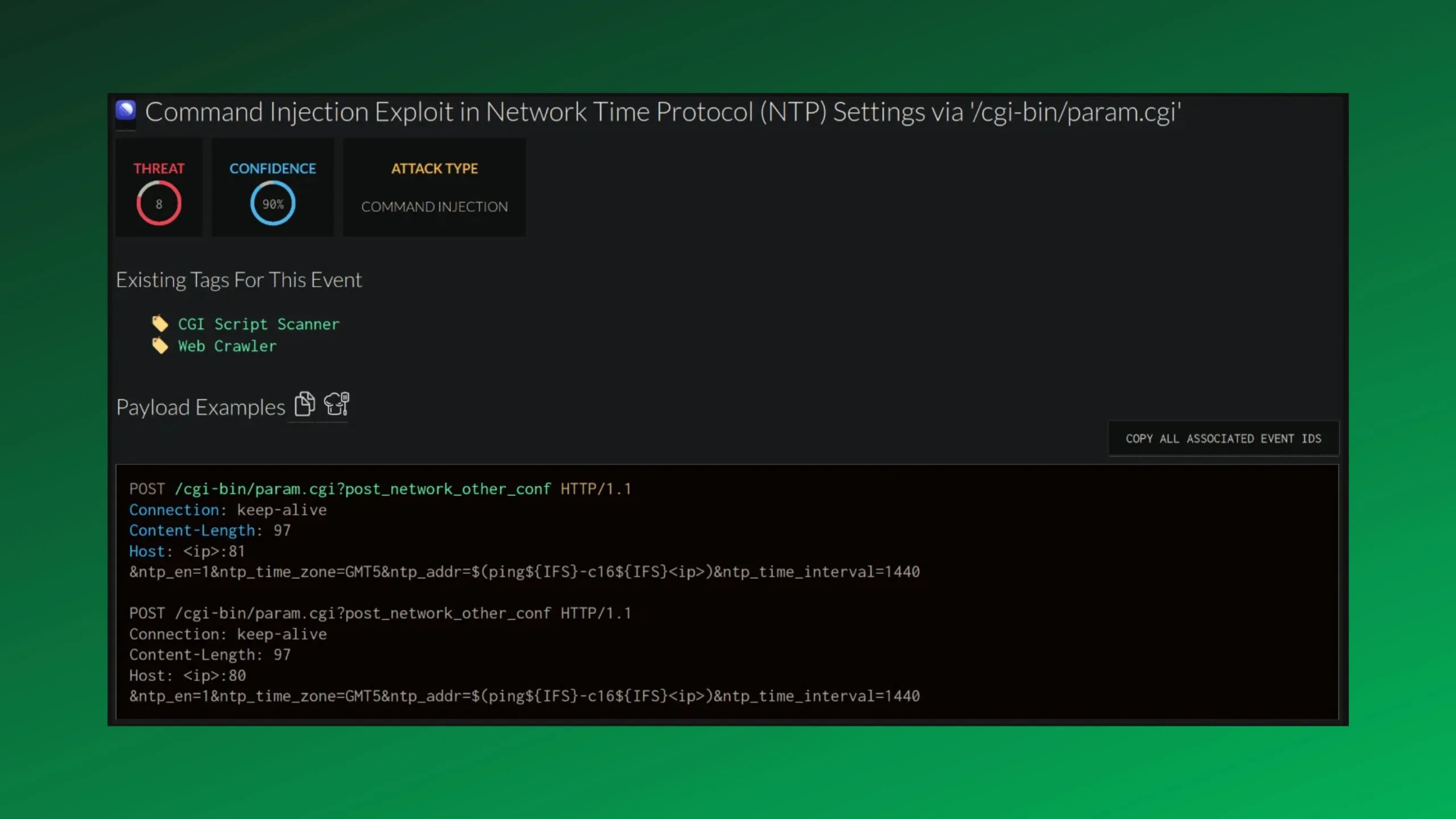This screenshot has height=819, width=1456.
Task: Click the THREAT label
Action: click(x=159, y=168)
